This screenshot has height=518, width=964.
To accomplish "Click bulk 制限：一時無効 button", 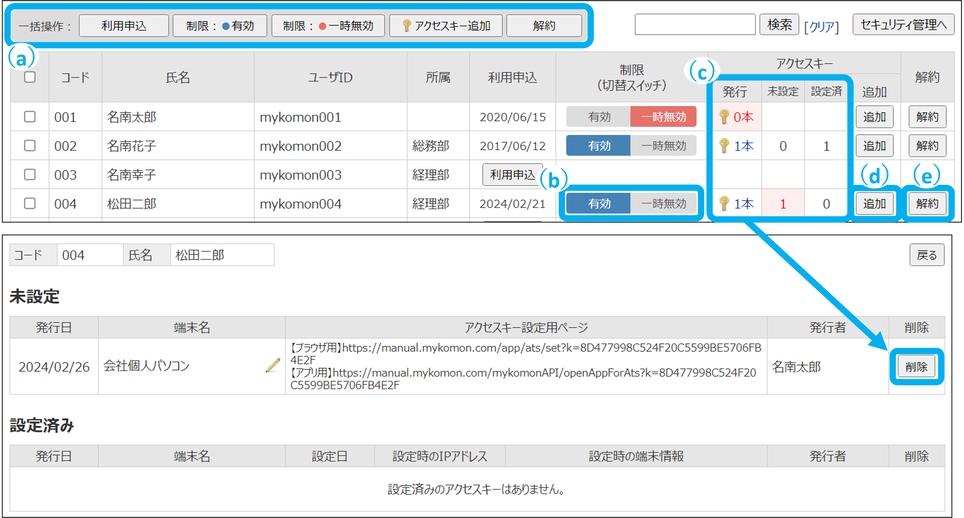I will pos(326,26).
